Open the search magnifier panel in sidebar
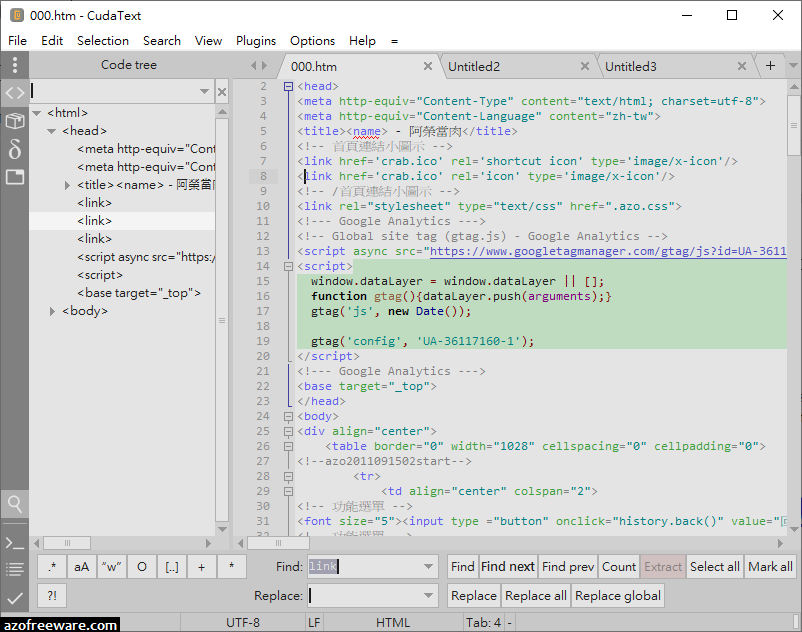Viewport: 802px width, 632px height. pos(14,506)
